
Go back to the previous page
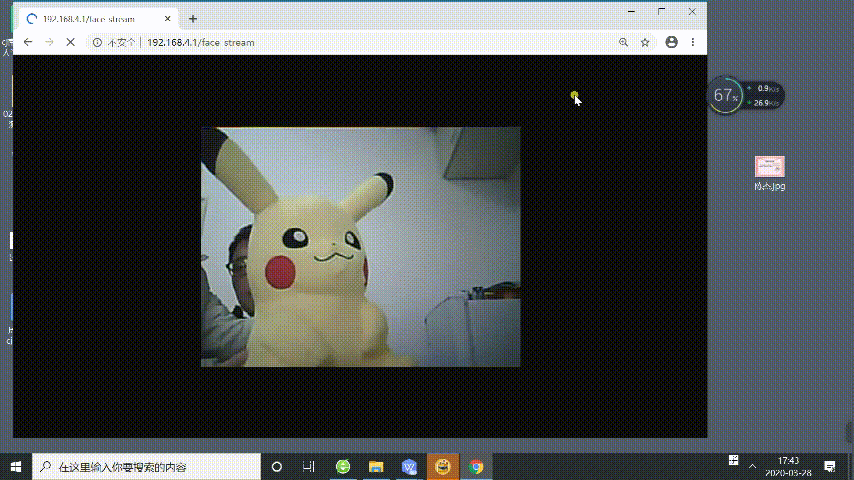(28, 42)
